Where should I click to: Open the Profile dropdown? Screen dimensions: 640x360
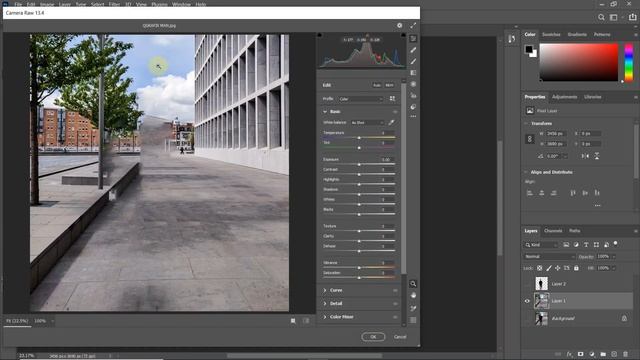(x=361, y=99)
